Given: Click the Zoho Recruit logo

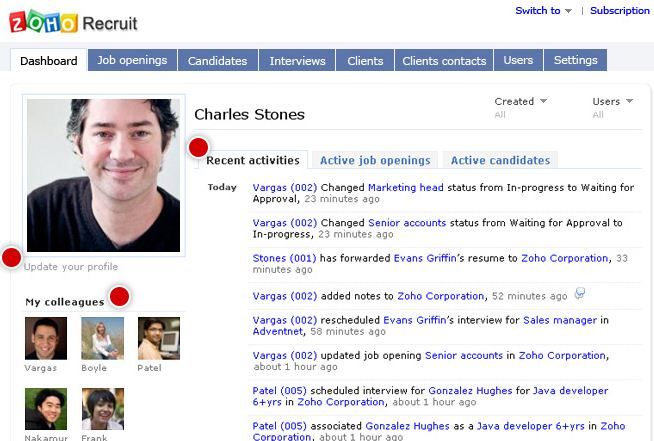Looking at the screenshot, I should pos(73,22).
